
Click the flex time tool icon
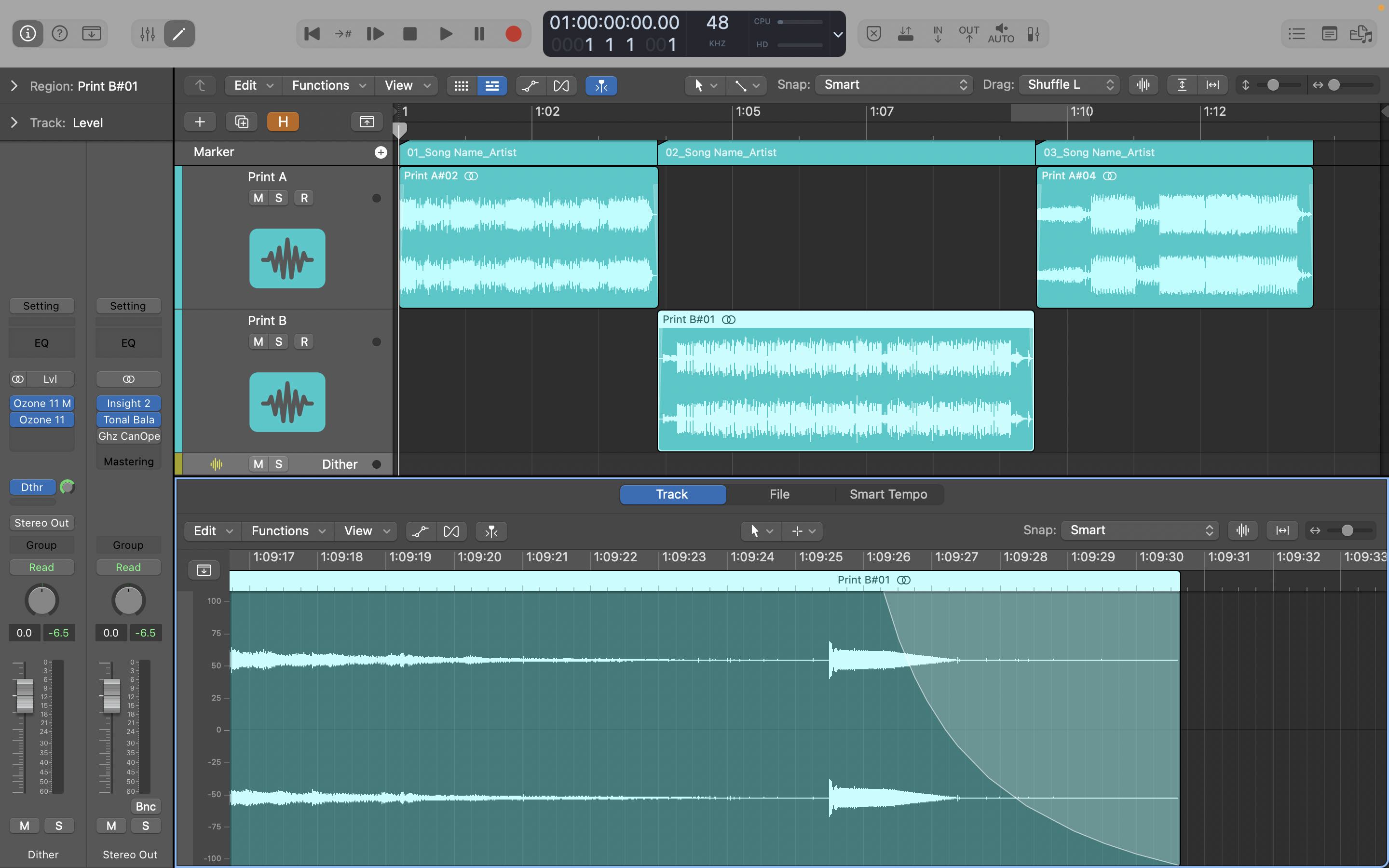coord(563,85)
